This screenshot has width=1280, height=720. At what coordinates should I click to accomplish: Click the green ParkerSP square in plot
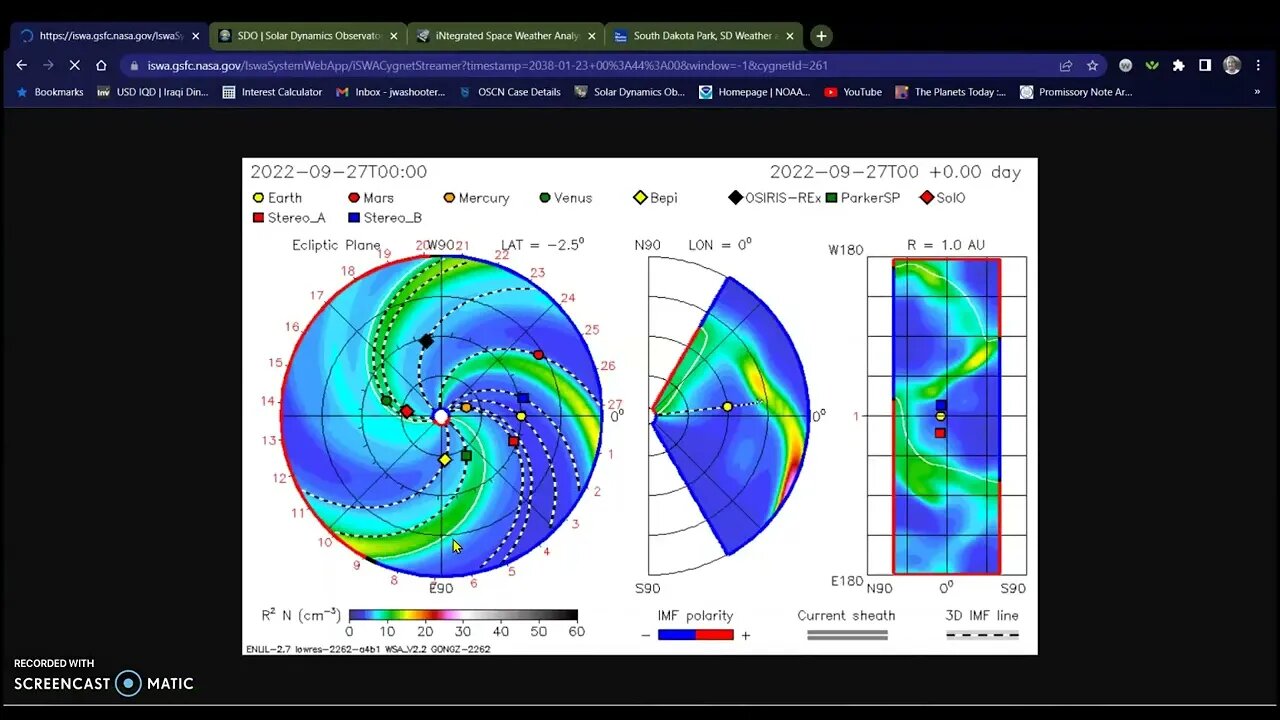(x=466, y=455)
